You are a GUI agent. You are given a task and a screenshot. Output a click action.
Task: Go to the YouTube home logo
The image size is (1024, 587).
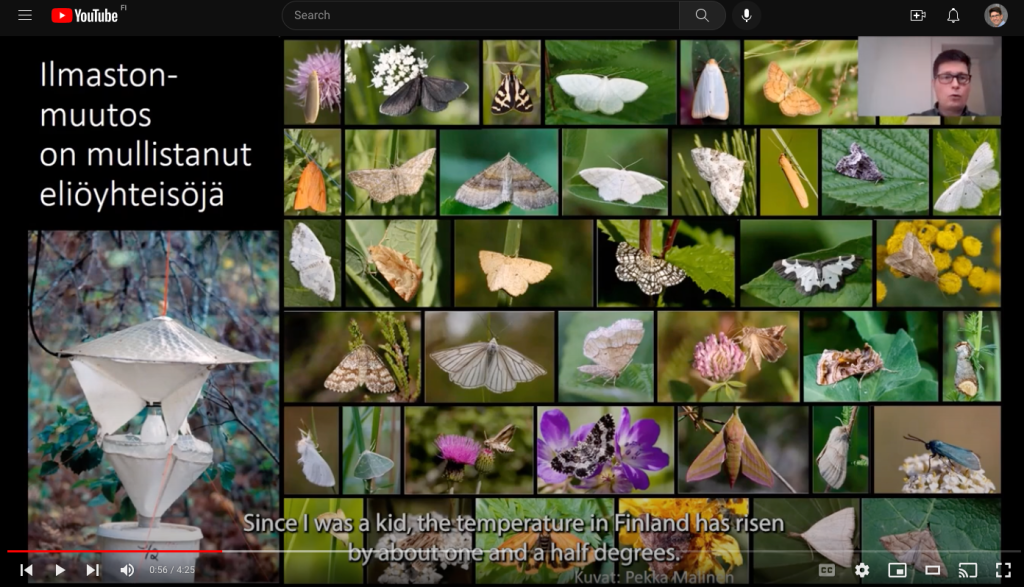(x=85, y=15)
